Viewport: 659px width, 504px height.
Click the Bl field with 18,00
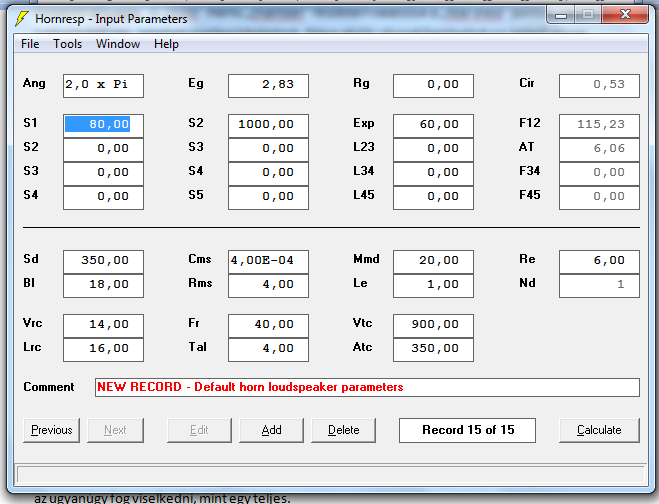103,285
